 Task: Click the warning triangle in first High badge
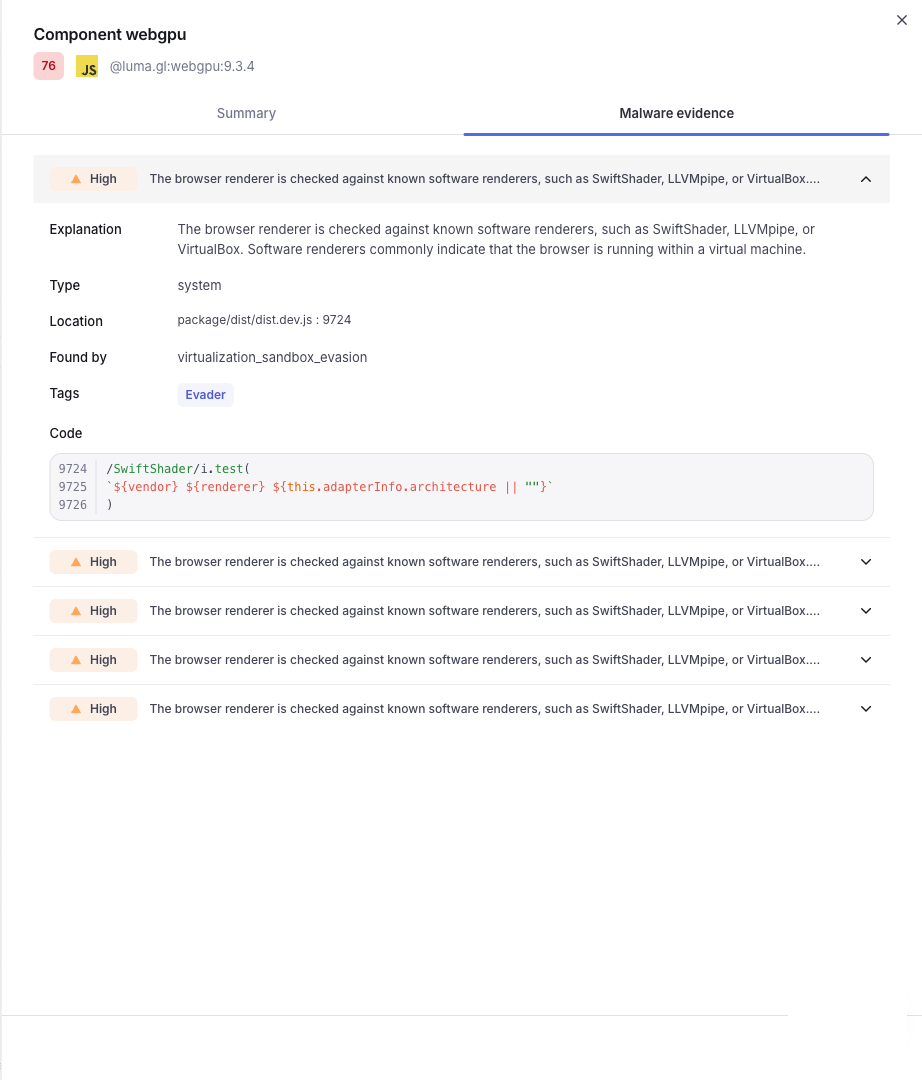tap(76, 179)
